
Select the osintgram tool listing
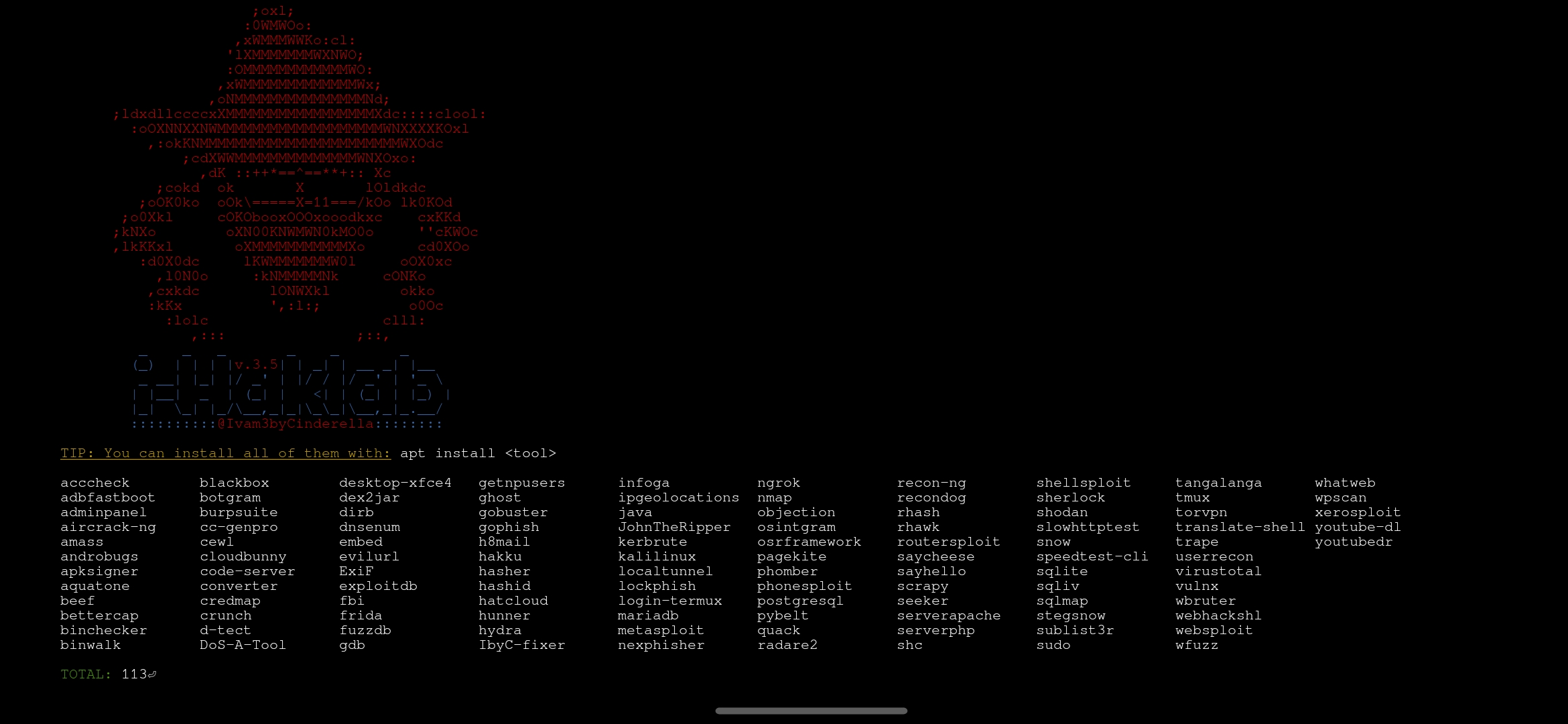(797, 527)
